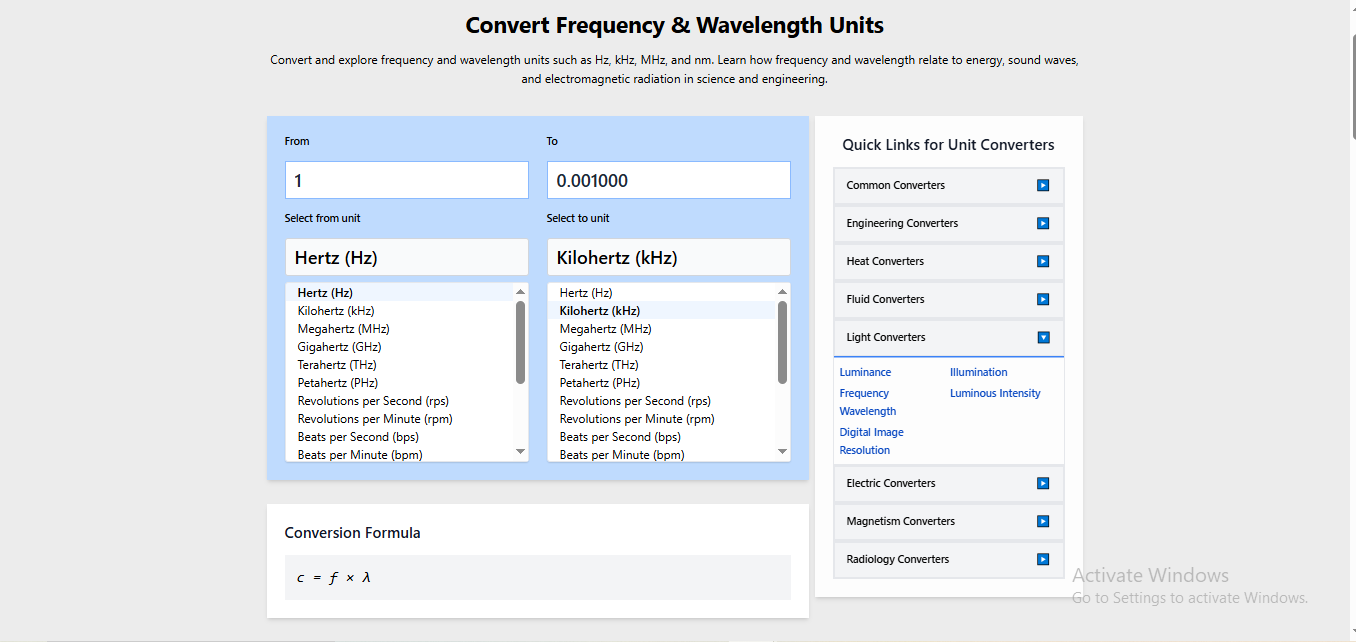Open Heat Converters arrow icon
This screenshot has height=642, width=1356.
click(x=1043, y=261)
